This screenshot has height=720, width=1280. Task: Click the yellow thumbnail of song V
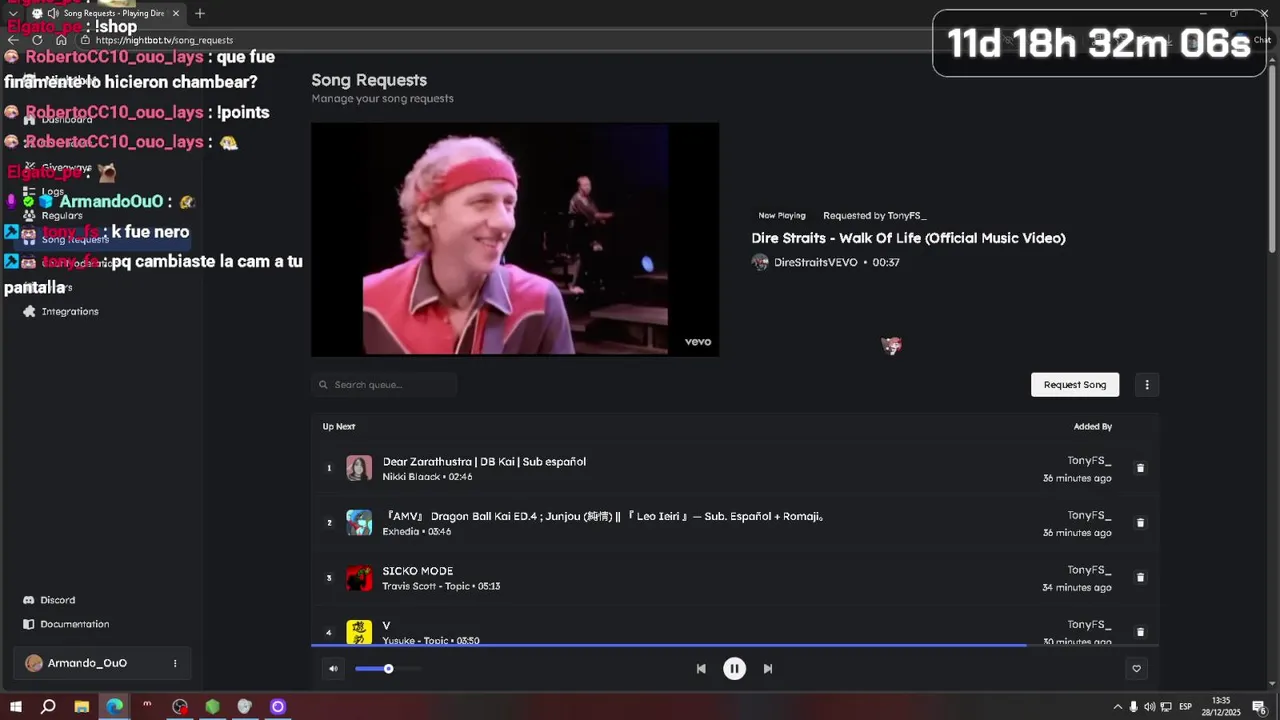click(x=359, y=631)
